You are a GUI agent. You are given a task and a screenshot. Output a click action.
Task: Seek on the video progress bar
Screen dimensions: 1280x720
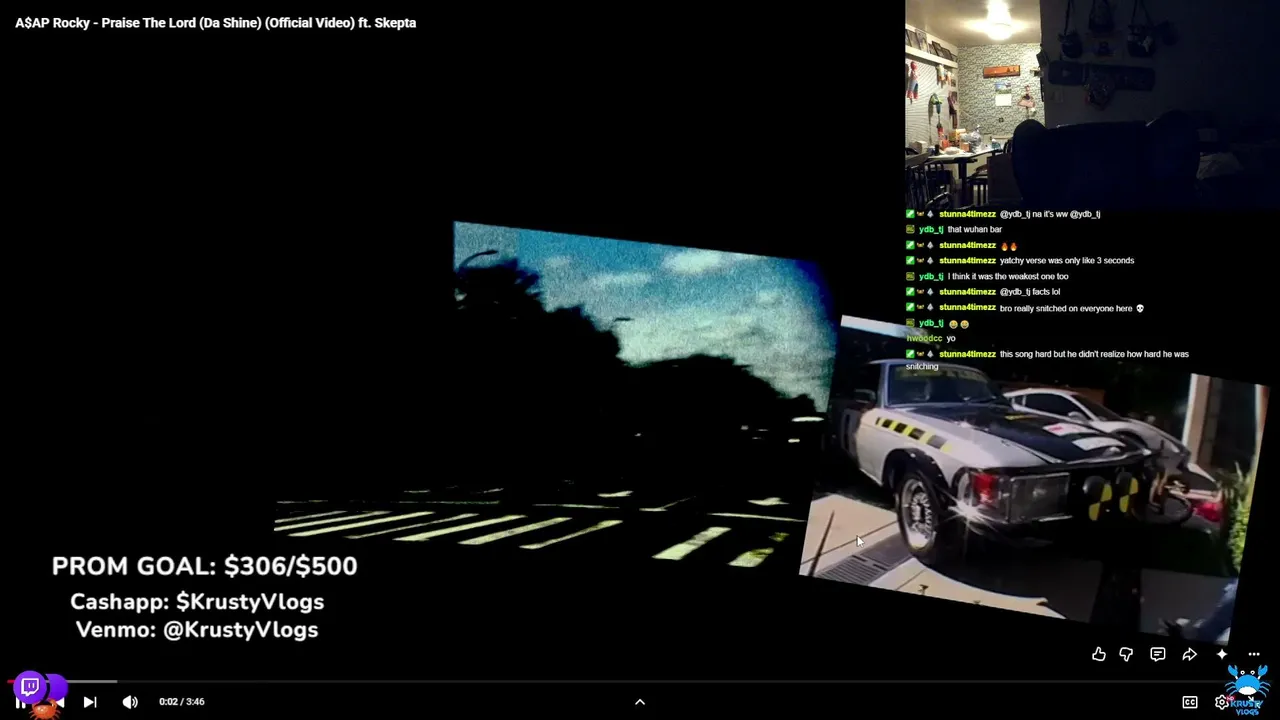(x=640, y=682)
